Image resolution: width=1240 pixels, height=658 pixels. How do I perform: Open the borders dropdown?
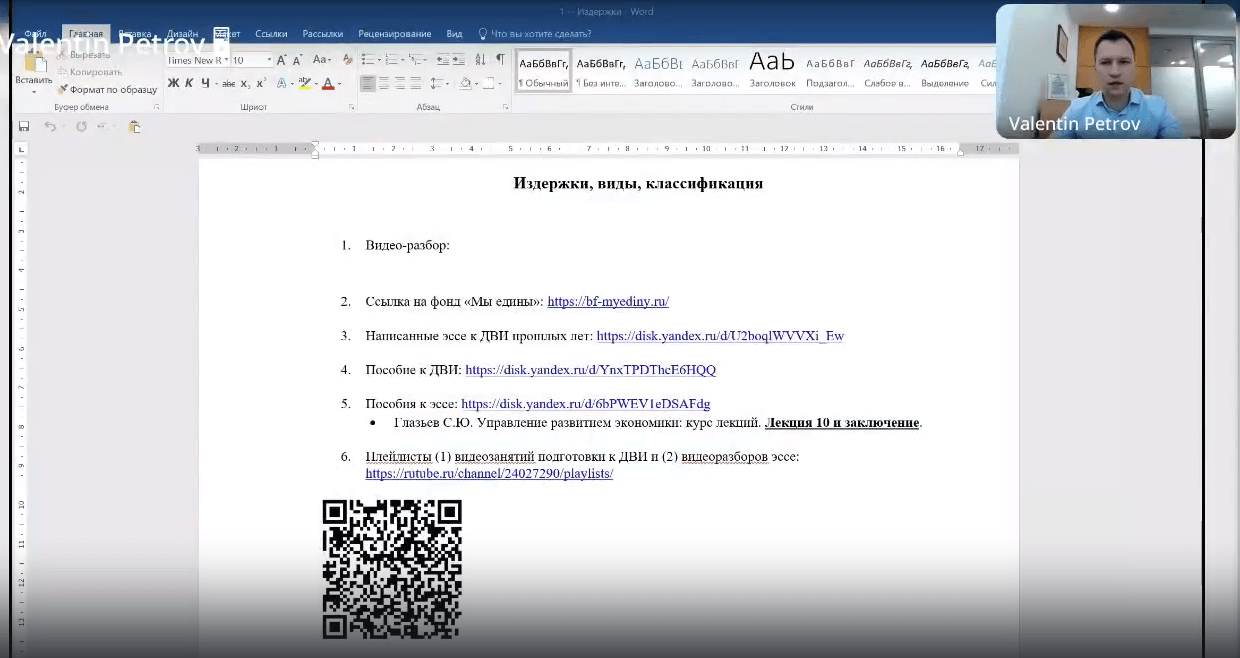click(499, 83)
